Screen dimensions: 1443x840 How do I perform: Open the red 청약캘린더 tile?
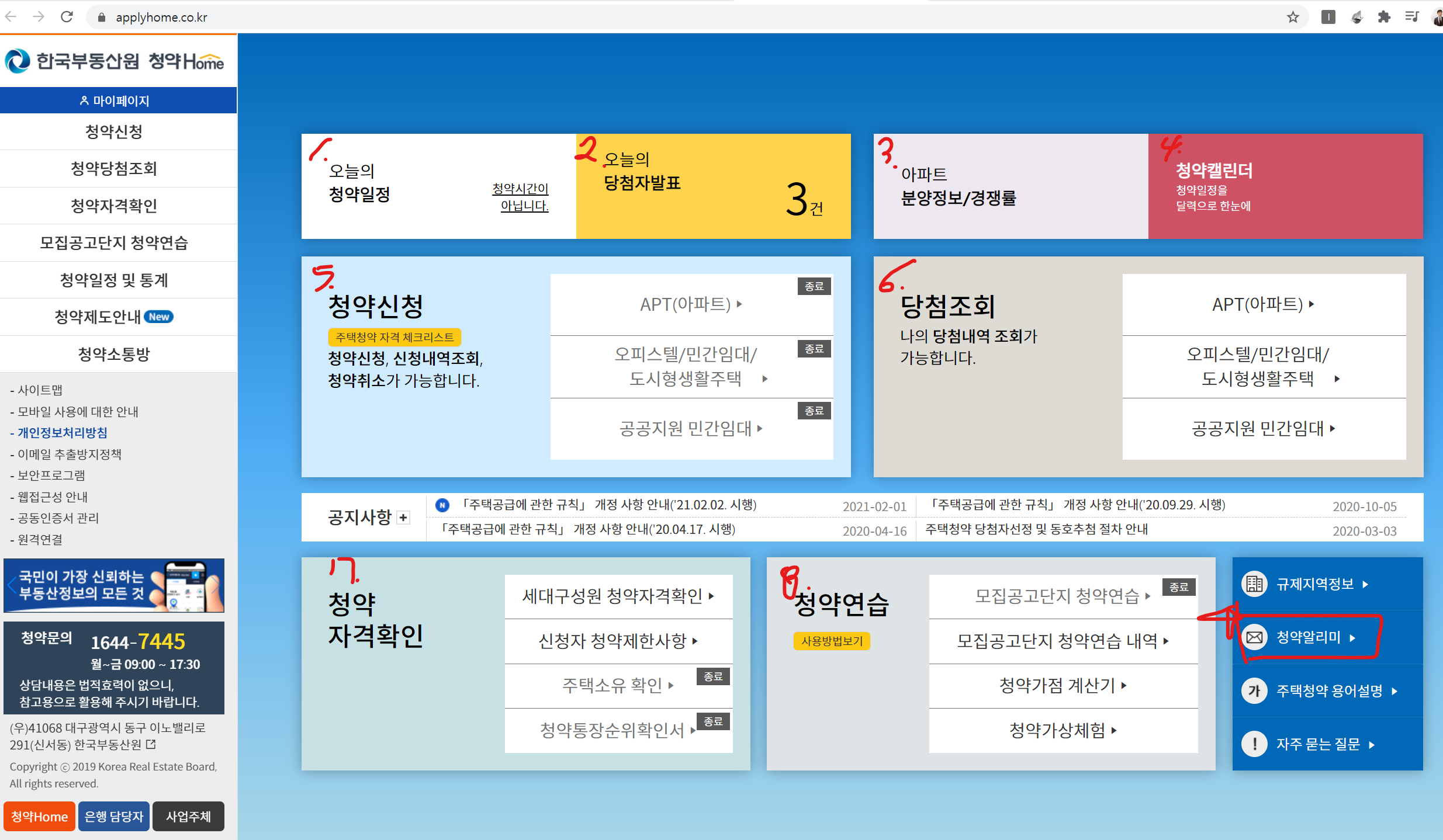click(1285, 186)
